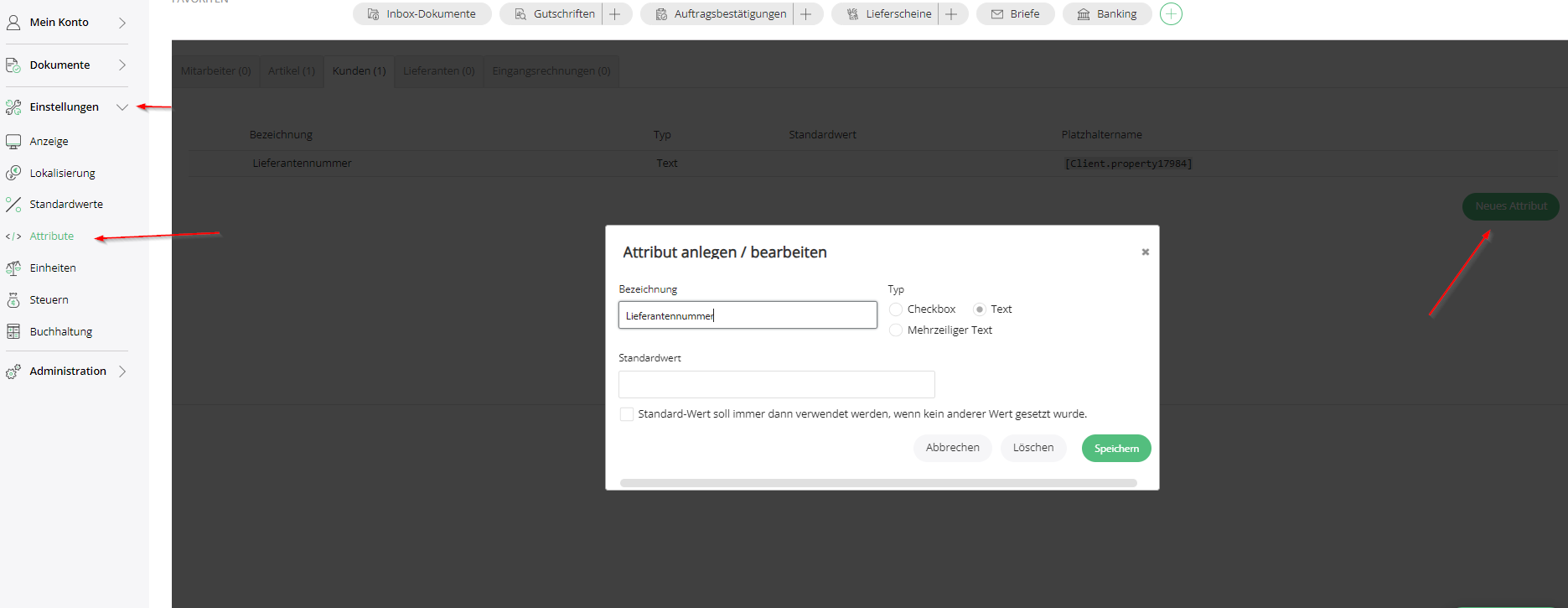This screenshot has width=1568, height=608.
Task: Click the Einstellungen tools icon
Action: click(13, 107)
